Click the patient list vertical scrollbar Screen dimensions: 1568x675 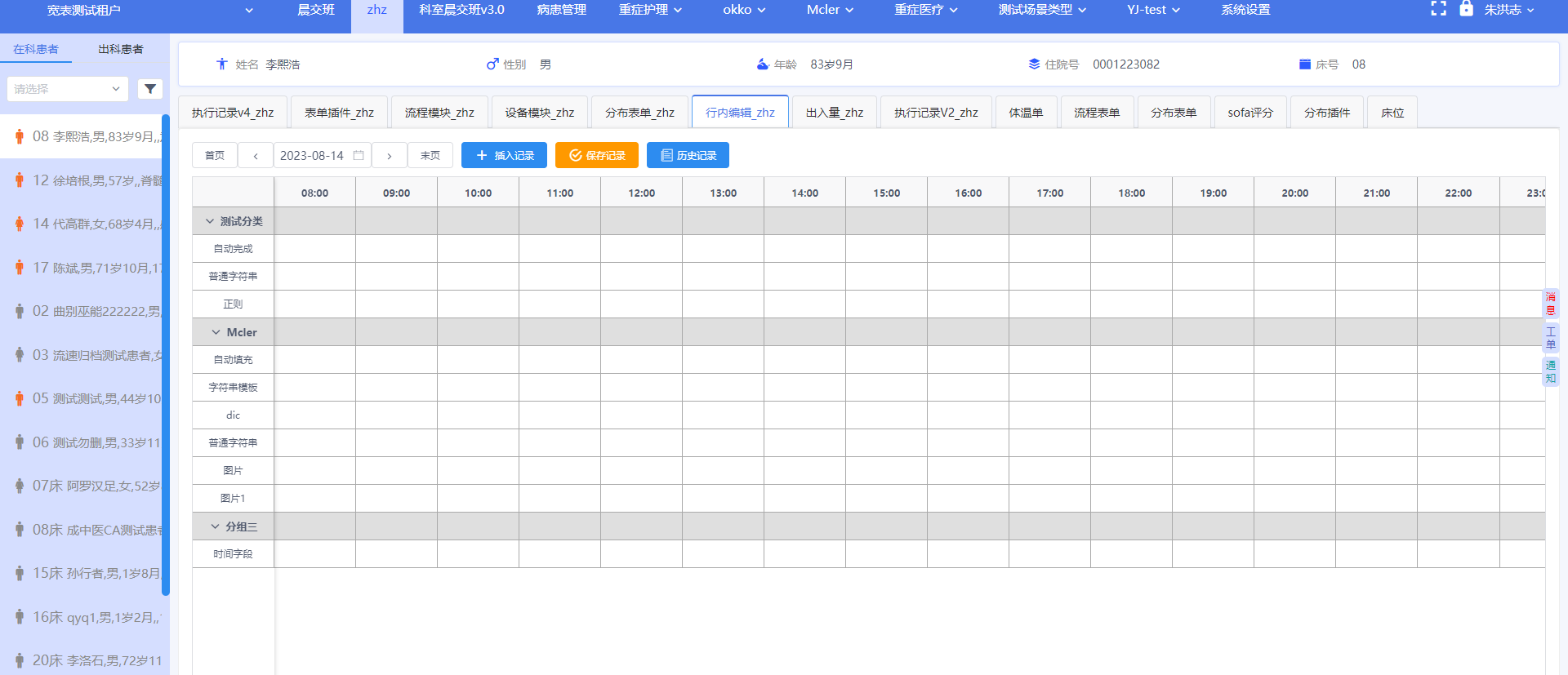coord(166,355)
